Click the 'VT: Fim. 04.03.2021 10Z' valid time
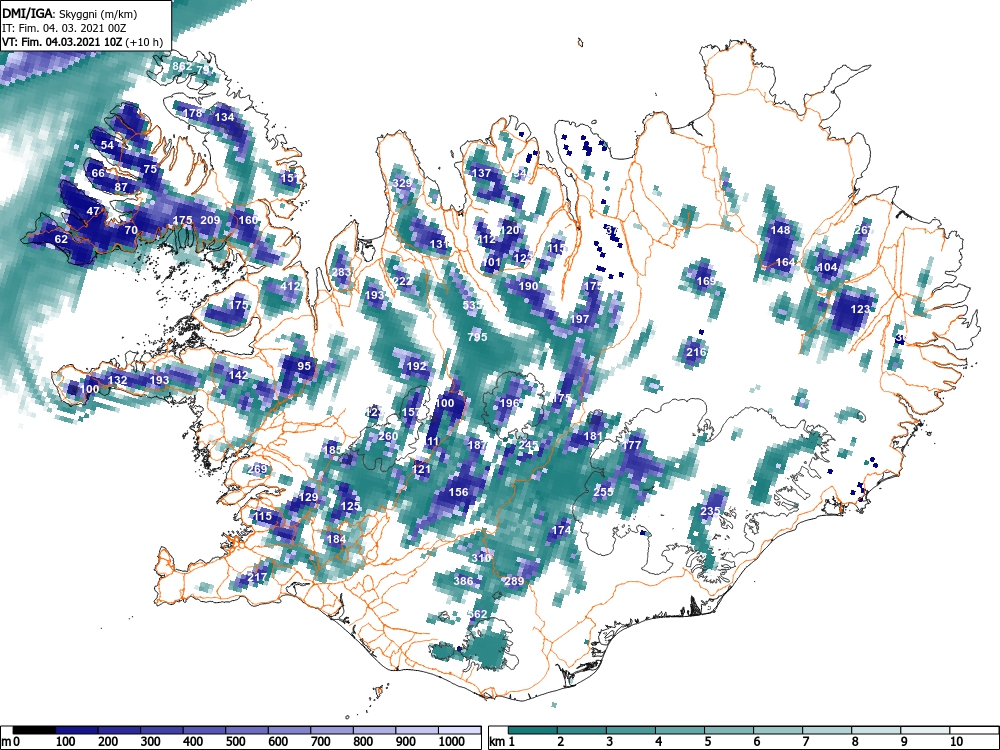Image resolution: width=1000 pixels, height=750 pixels. (62, 43)
